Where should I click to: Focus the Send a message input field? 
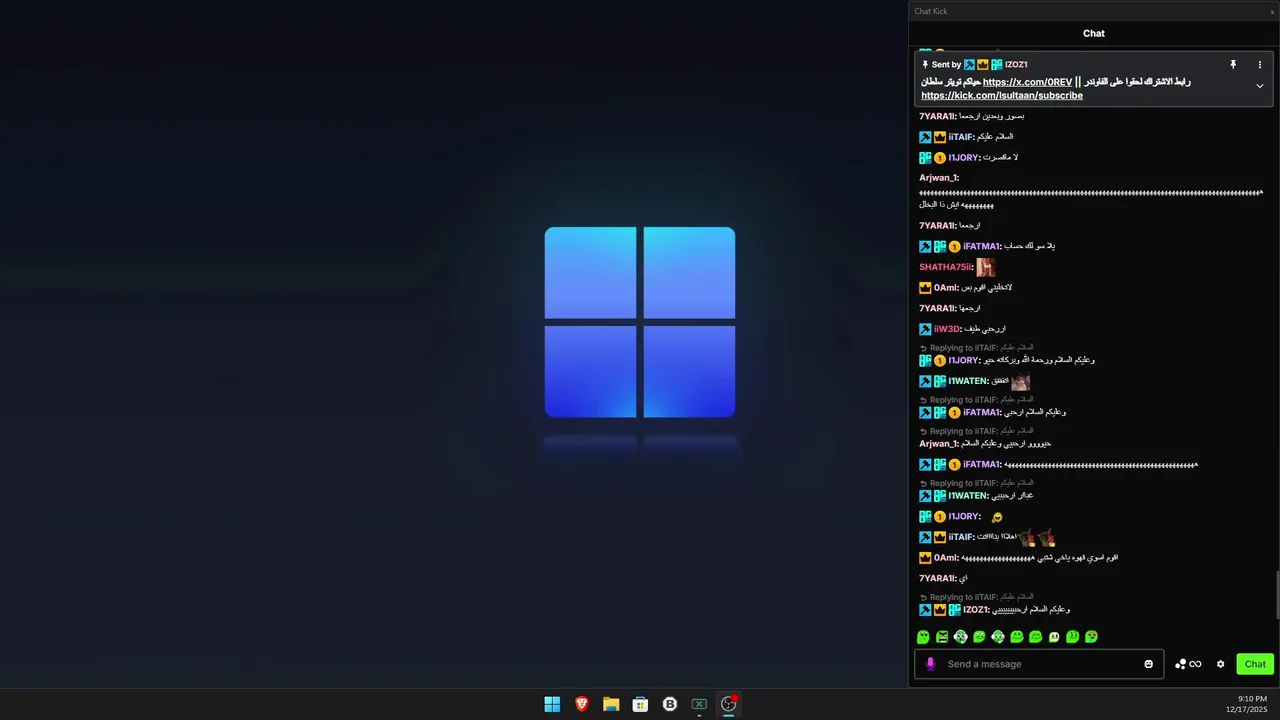point(1040,664)
